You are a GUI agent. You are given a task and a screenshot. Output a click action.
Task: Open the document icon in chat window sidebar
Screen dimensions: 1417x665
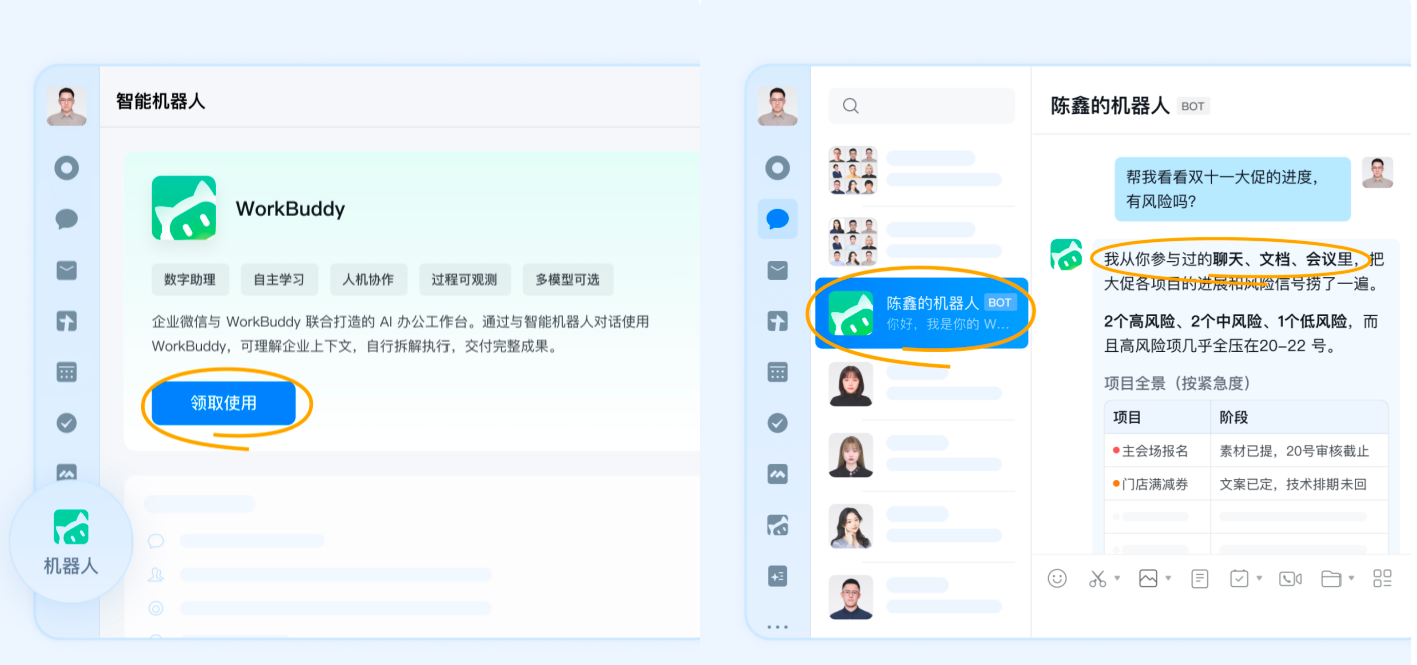click(x=778, y=321)
